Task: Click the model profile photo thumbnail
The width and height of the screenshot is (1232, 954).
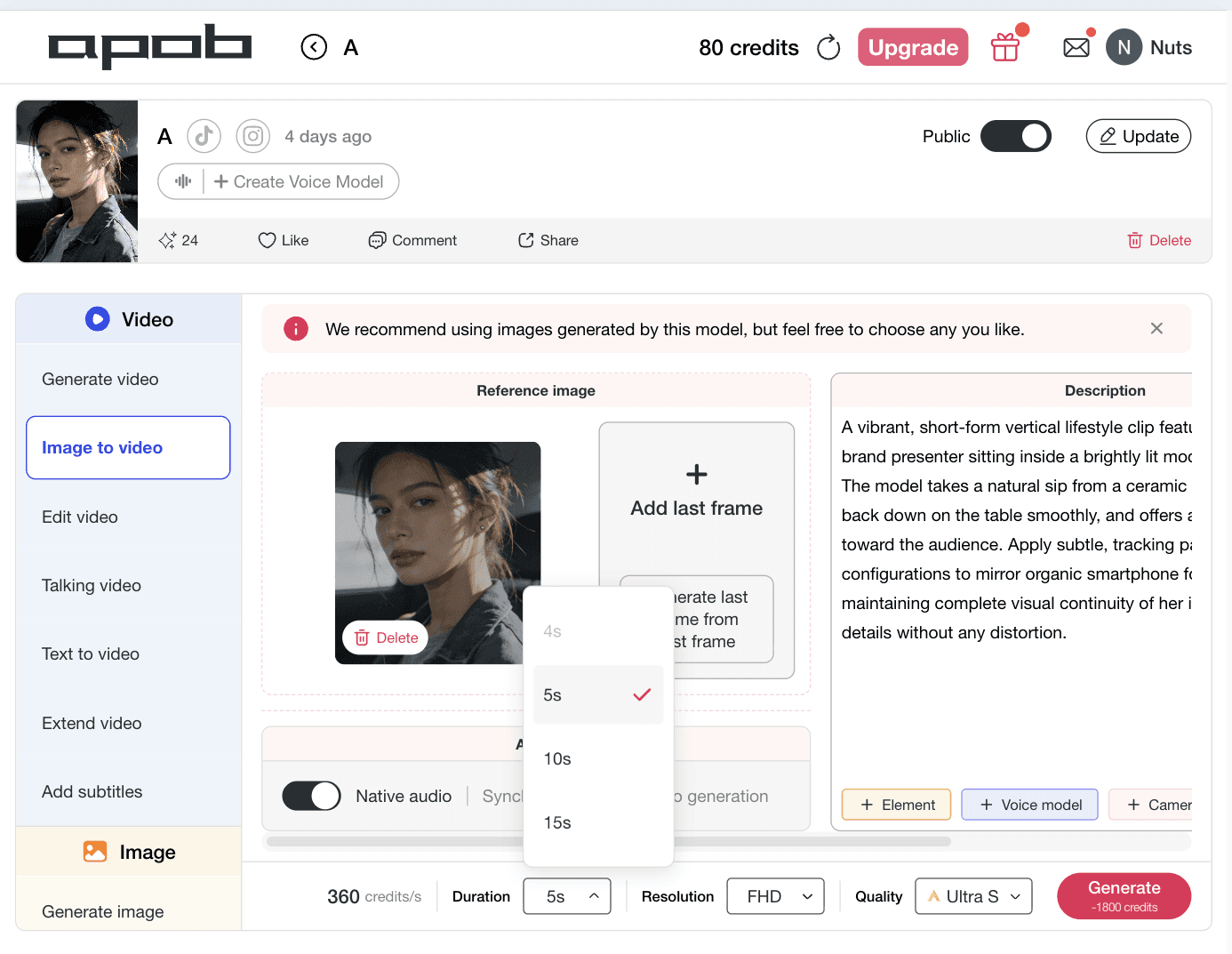Action: pos(77,181)
